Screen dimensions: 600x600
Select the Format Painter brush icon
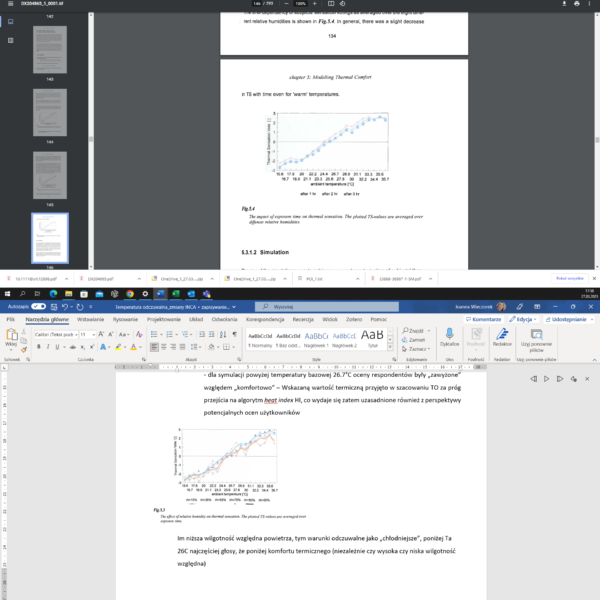tap(24, 349)
